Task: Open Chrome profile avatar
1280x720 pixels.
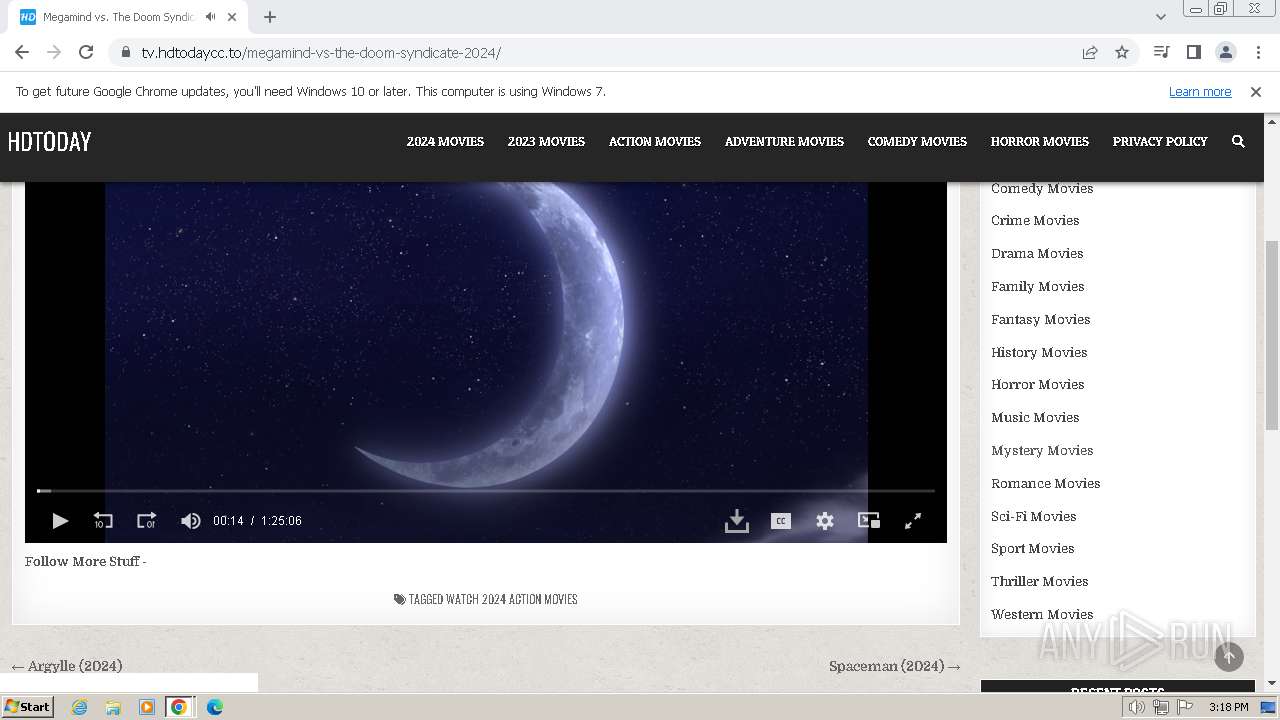Action: (1226, 52)
